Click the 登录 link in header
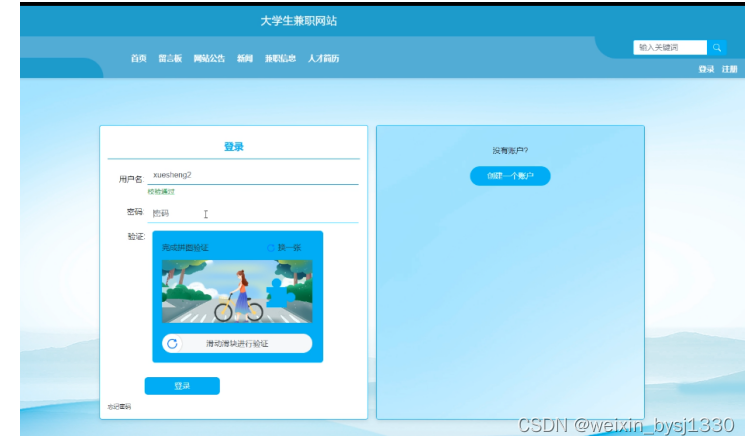Viewport: 750px width, 445px height. click(x=706, y=69)
